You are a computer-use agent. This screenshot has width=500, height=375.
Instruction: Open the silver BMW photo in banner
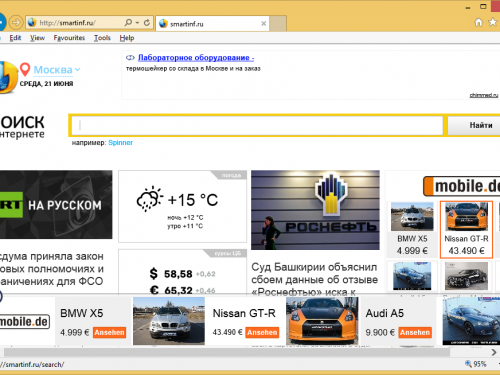click(169, 321)
